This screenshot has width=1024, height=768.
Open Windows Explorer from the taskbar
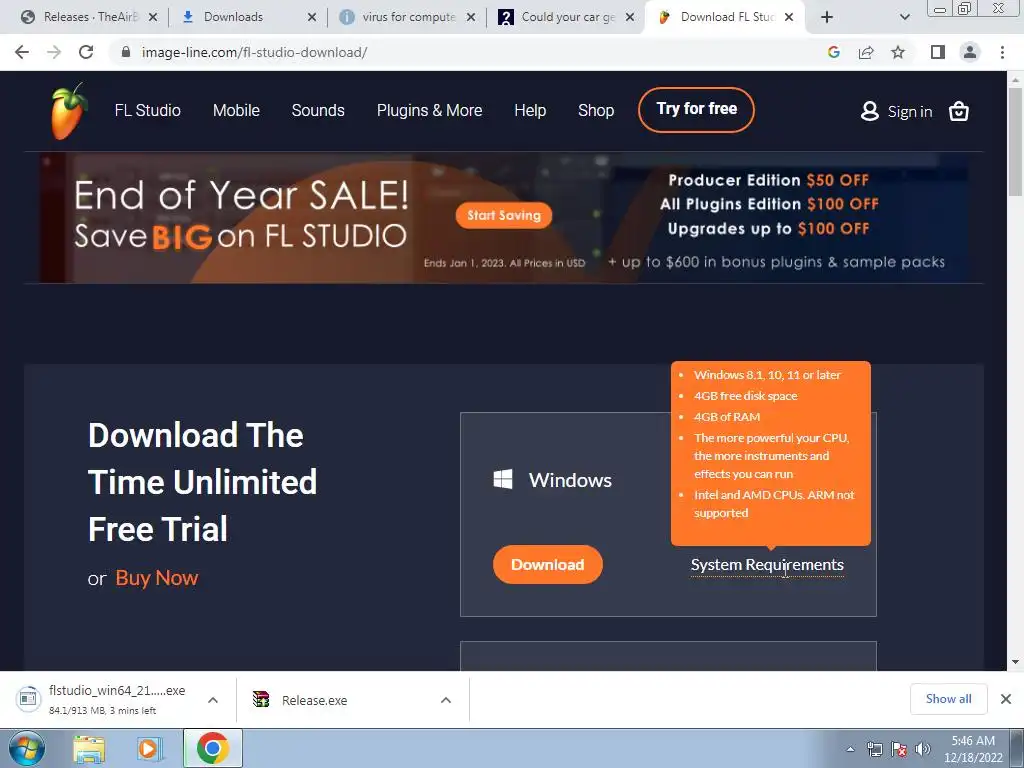tap(89, 749)
